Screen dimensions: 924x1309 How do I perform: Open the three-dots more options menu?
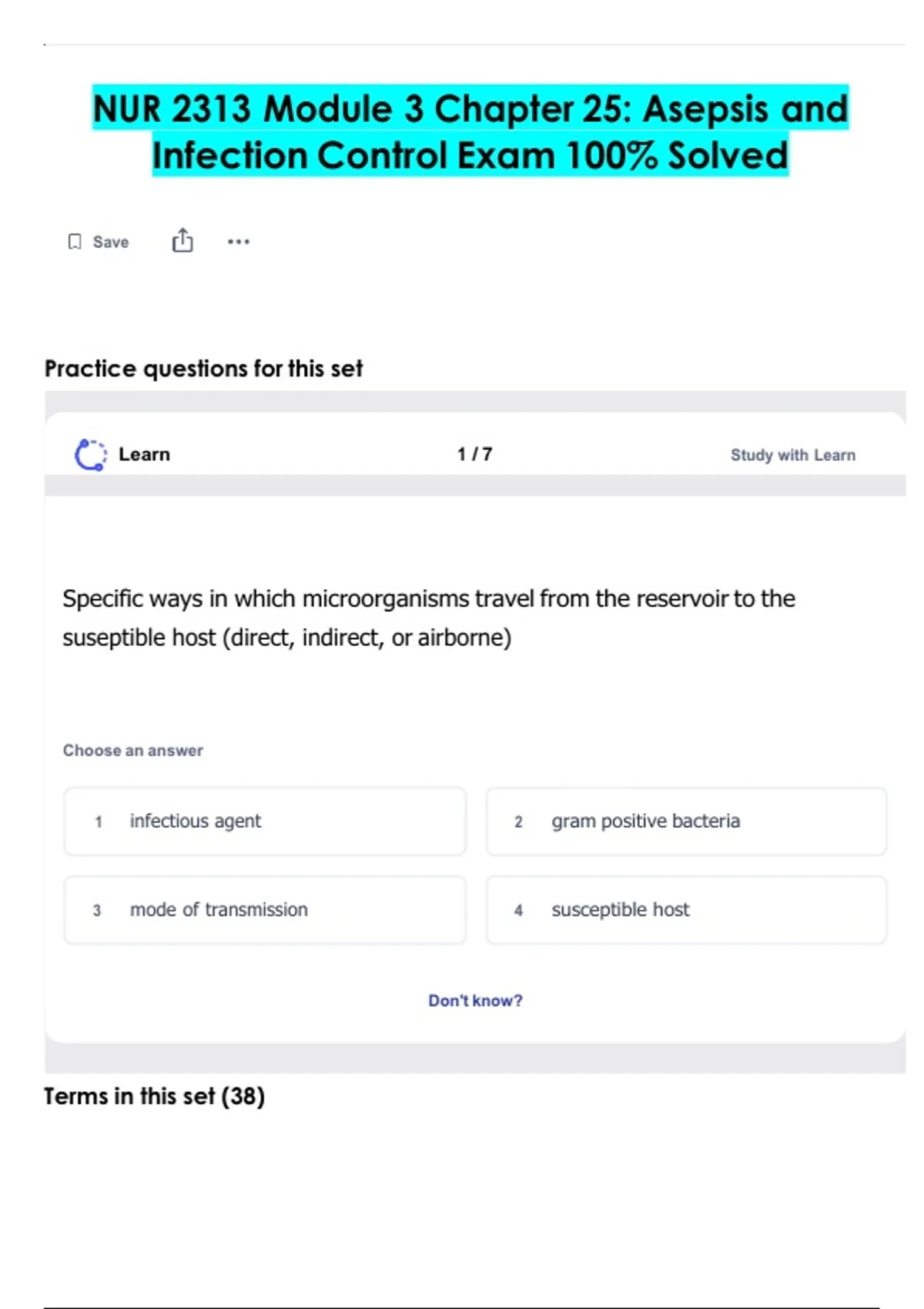point(239,242)
